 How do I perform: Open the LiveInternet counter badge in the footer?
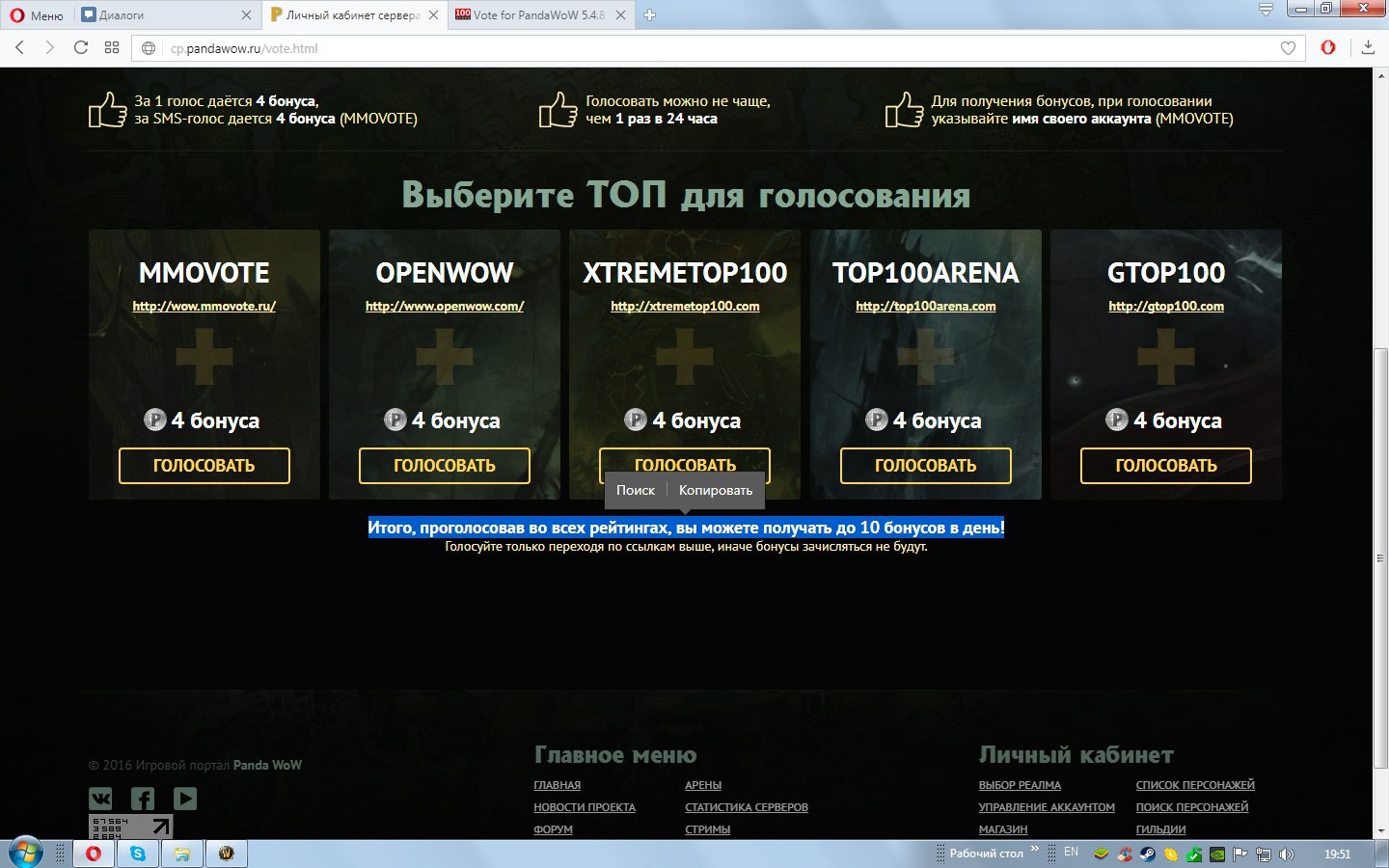(x=131, y=827)
